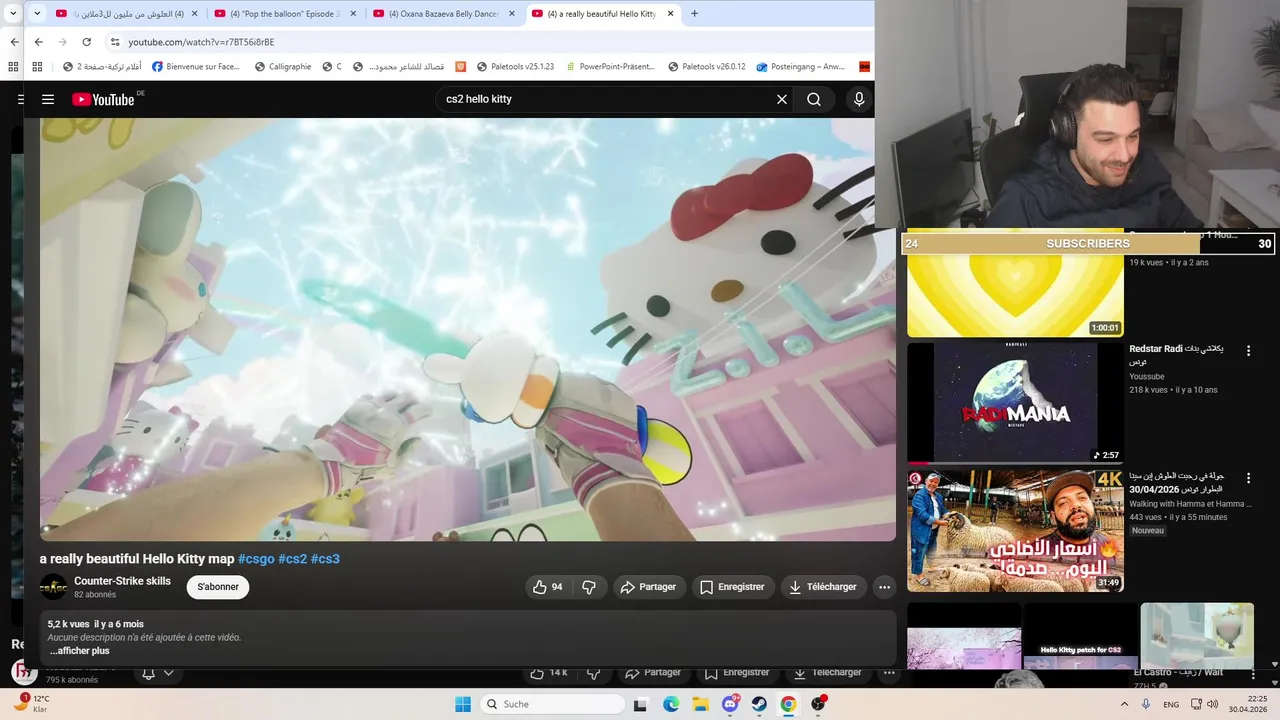Screen dimensions: 1280x720
Task: Switch to Pop the balloon tab
Action: (x=286, y=14)
